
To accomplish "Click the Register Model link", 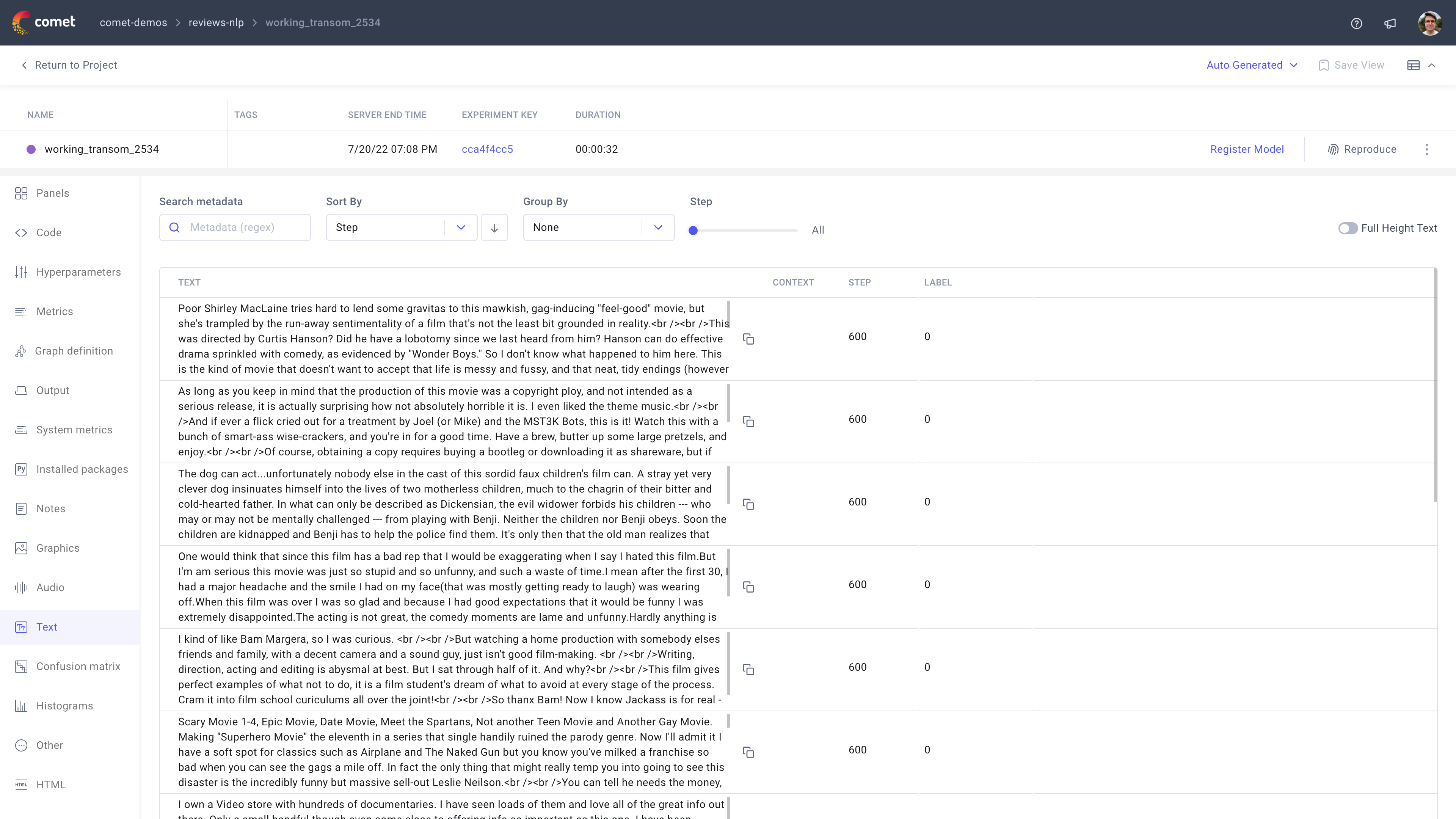I will click(x=1247, y=149).
